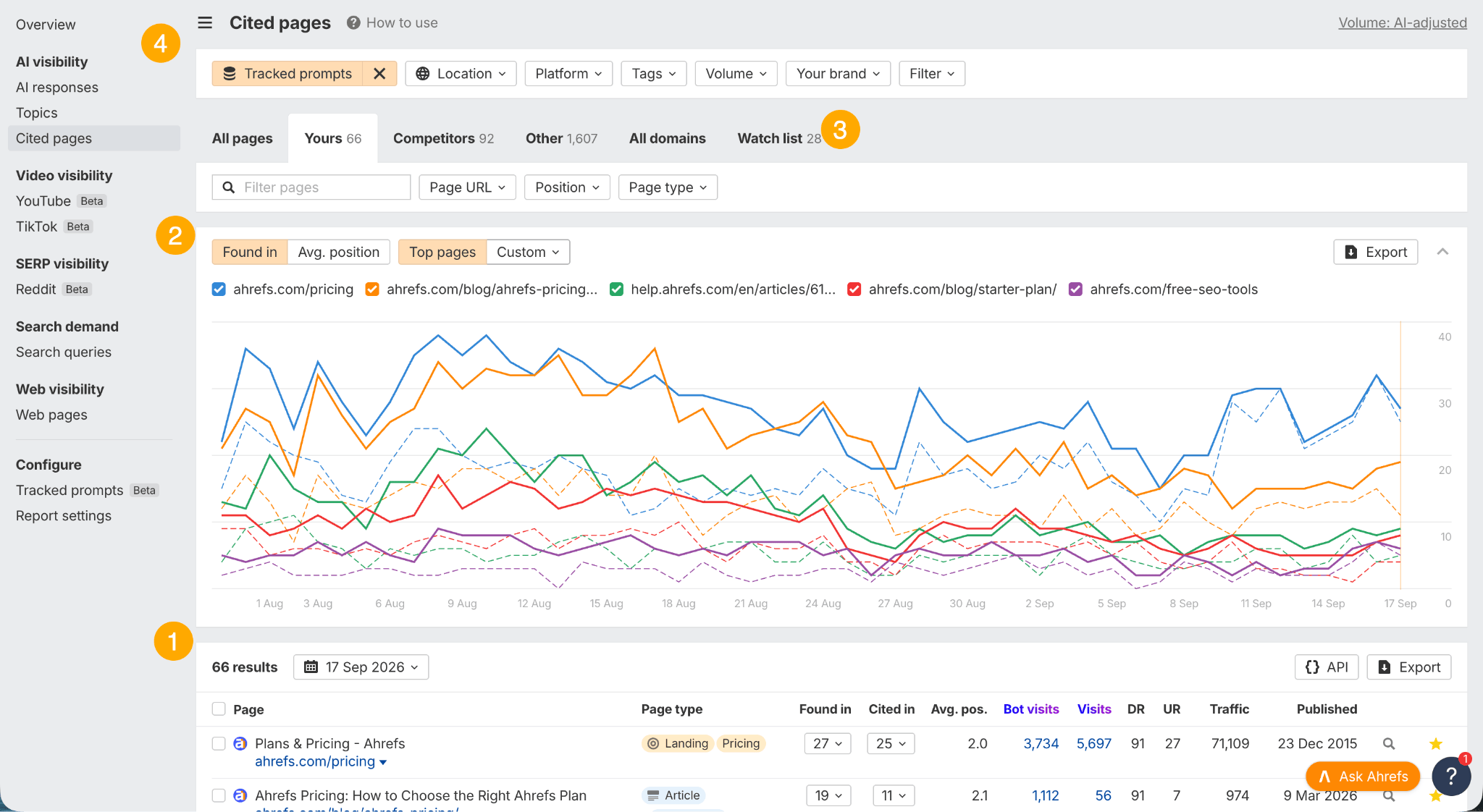Toggle ahrefs.com/free-seo-tools chart series
Image resolution: width=1483 pixels, height=812 pixels.
[1075, 289]
